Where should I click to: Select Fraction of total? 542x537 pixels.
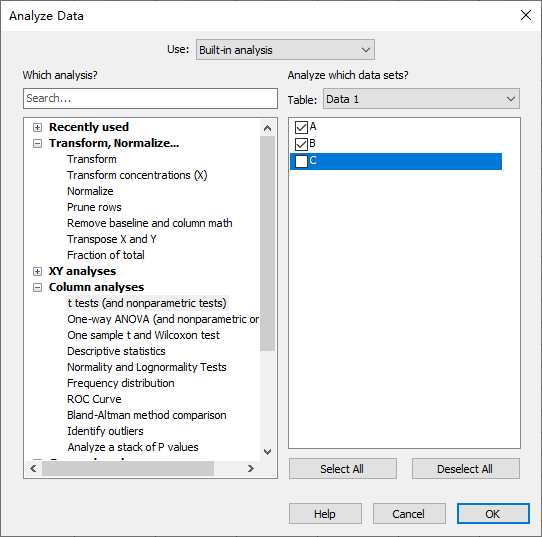(x=106, y=255)
